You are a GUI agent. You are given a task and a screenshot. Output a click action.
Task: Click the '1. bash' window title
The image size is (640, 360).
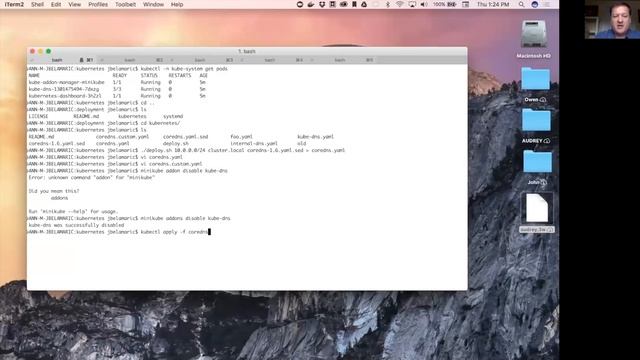[247, 51]
